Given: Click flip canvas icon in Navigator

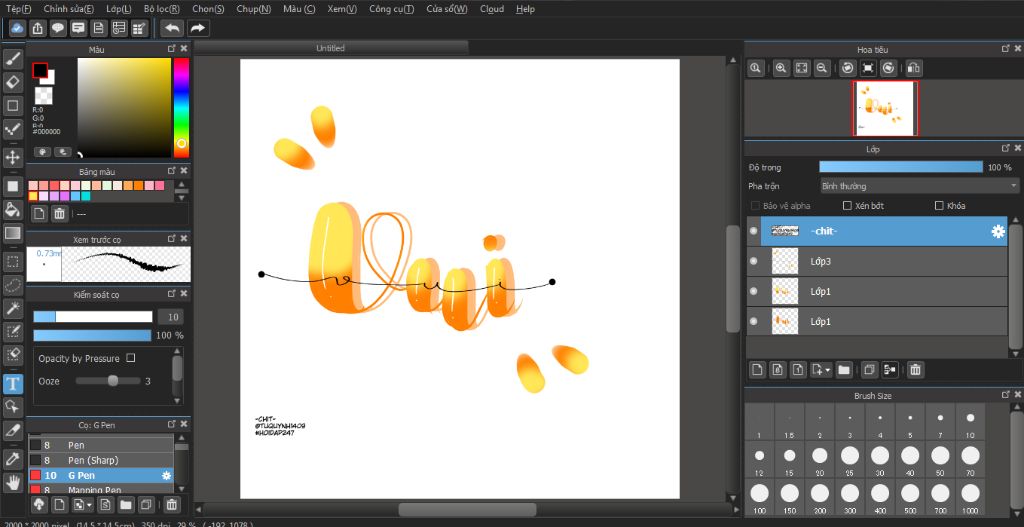Looking at the screenshot, I should [x=914, y=68].
